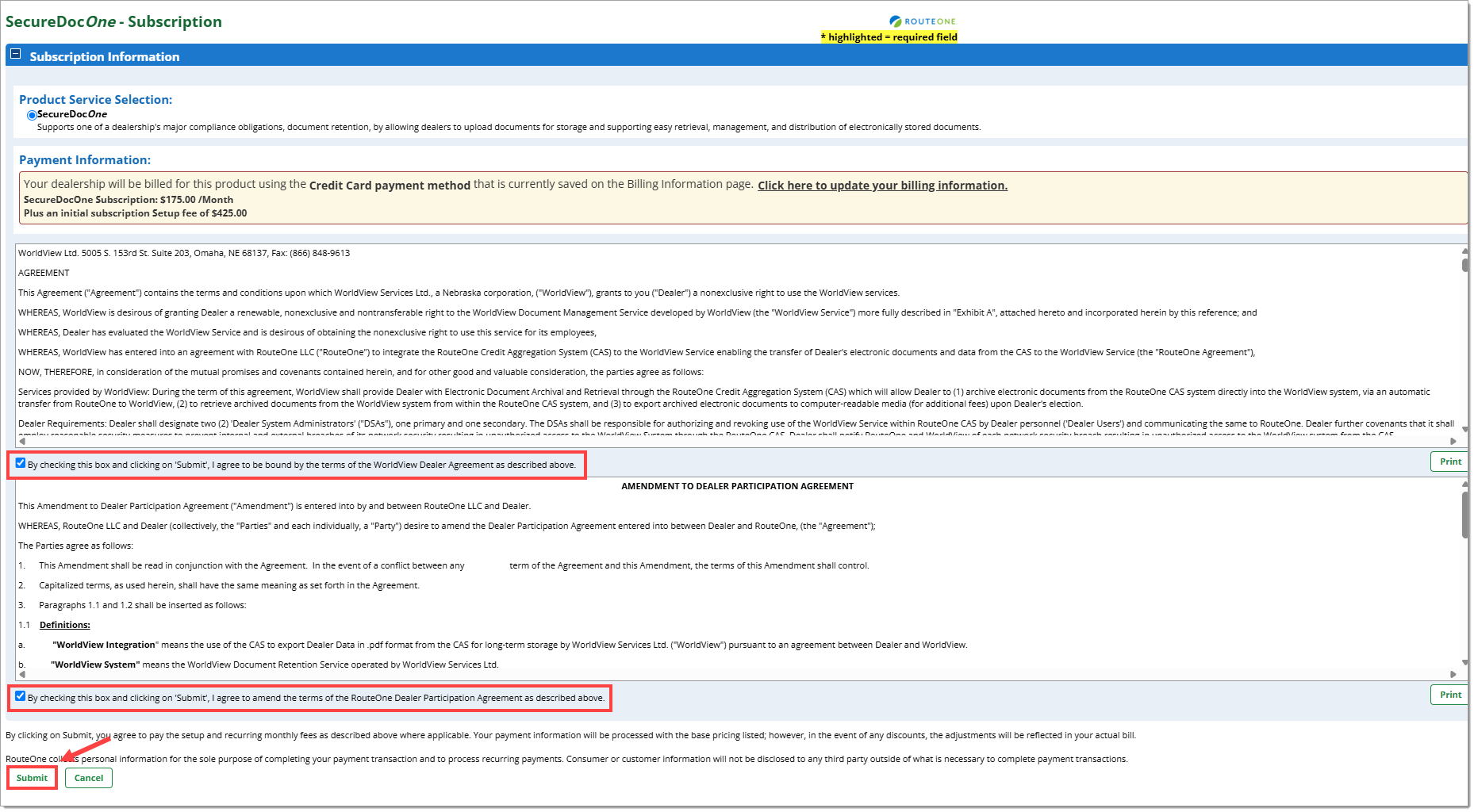Viewport: 1474px width, 812px height.
Task: Click the 'AGREEMENT' line in WorldView terms
Action: pyautogui.click(x=44, y=273)
